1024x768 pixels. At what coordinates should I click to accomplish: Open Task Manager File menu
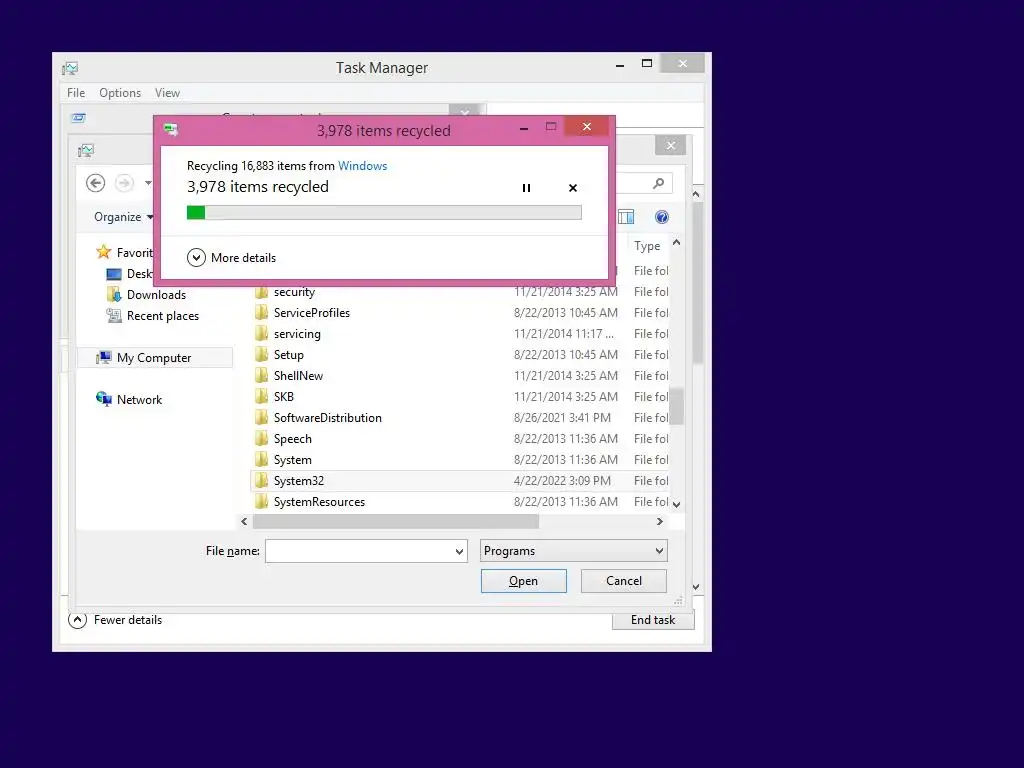coord(76,93)
